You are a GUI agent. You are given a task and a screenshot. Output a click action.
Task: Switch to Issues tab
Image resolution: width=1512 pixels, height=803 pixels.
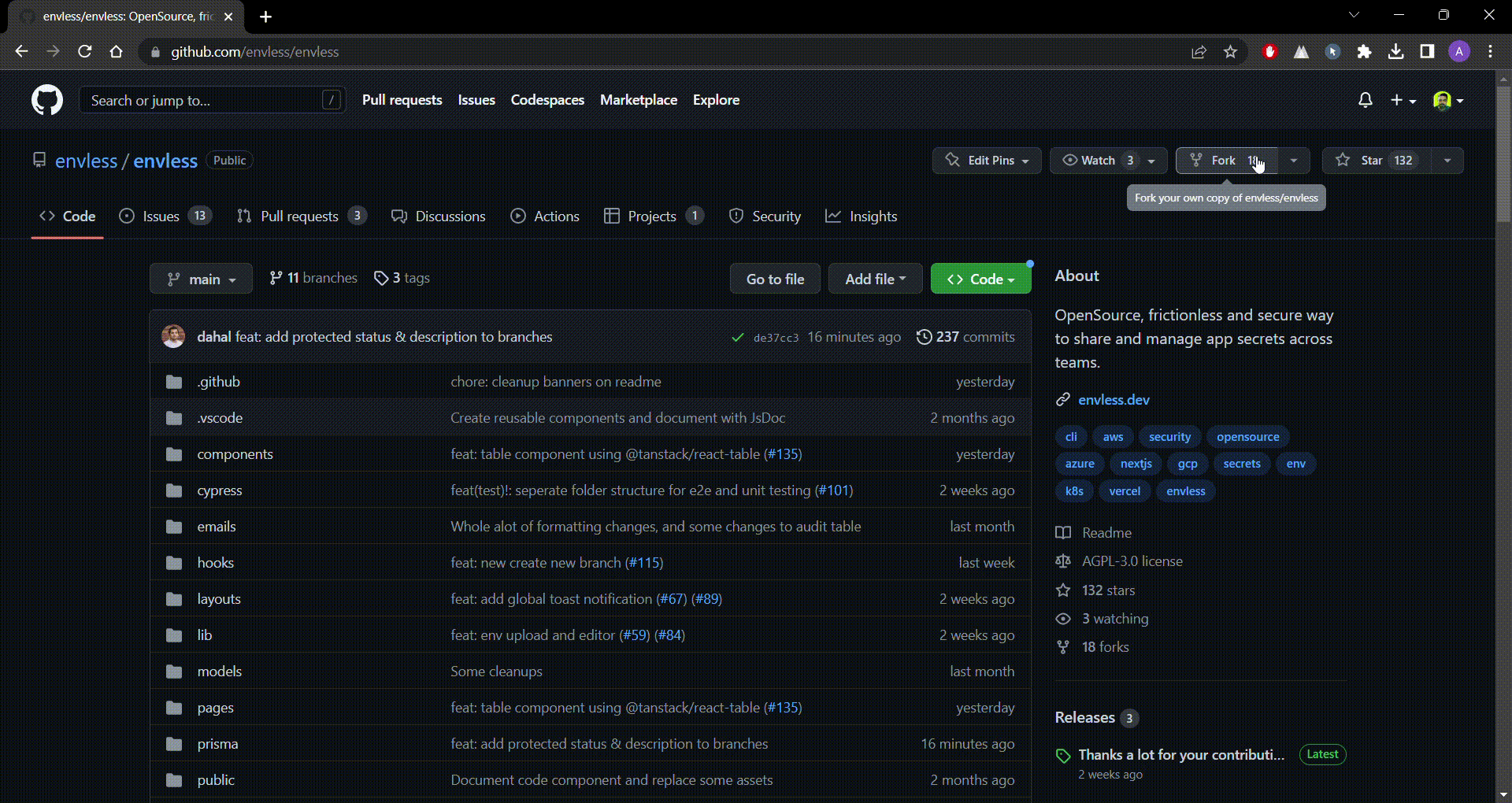[x=165, y=216]
